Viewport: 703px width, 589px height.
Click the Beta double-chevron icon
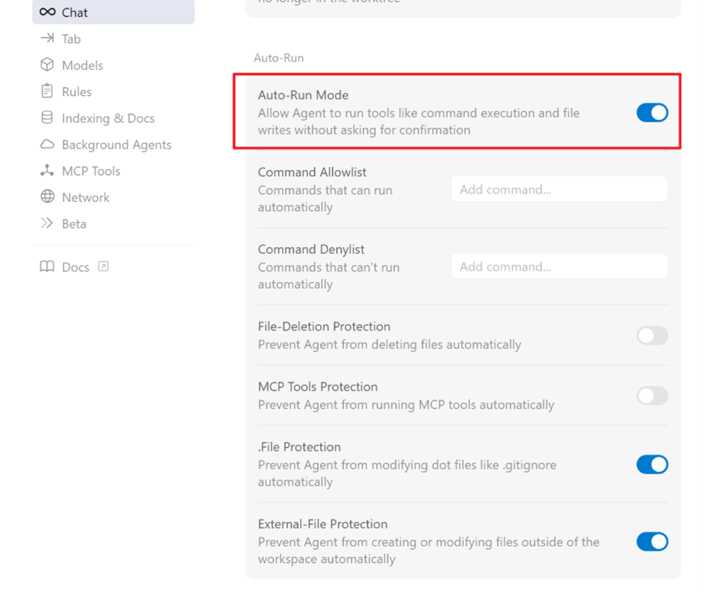[47, 224]
